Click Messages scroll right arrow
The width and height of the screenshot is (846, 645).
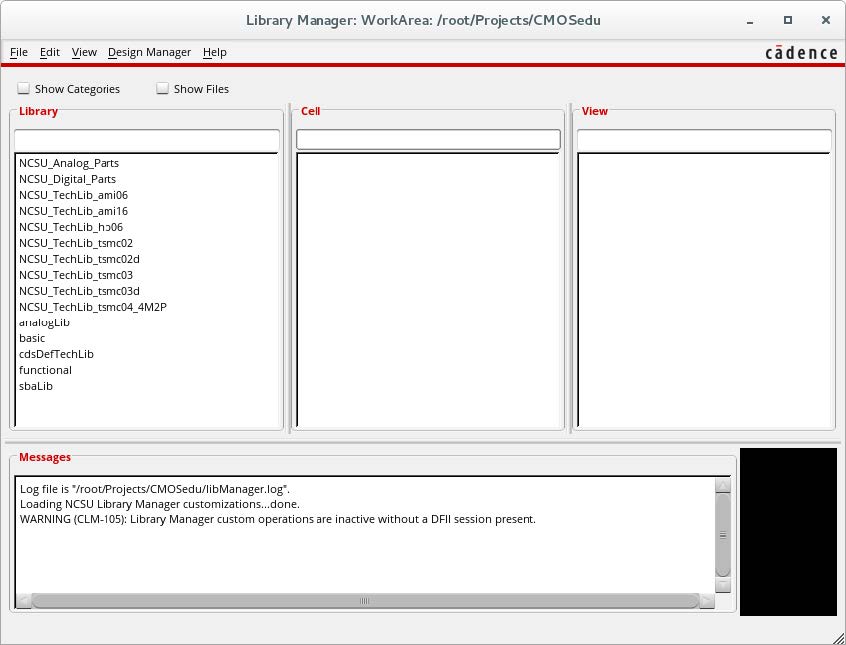(x=707, y=601)
